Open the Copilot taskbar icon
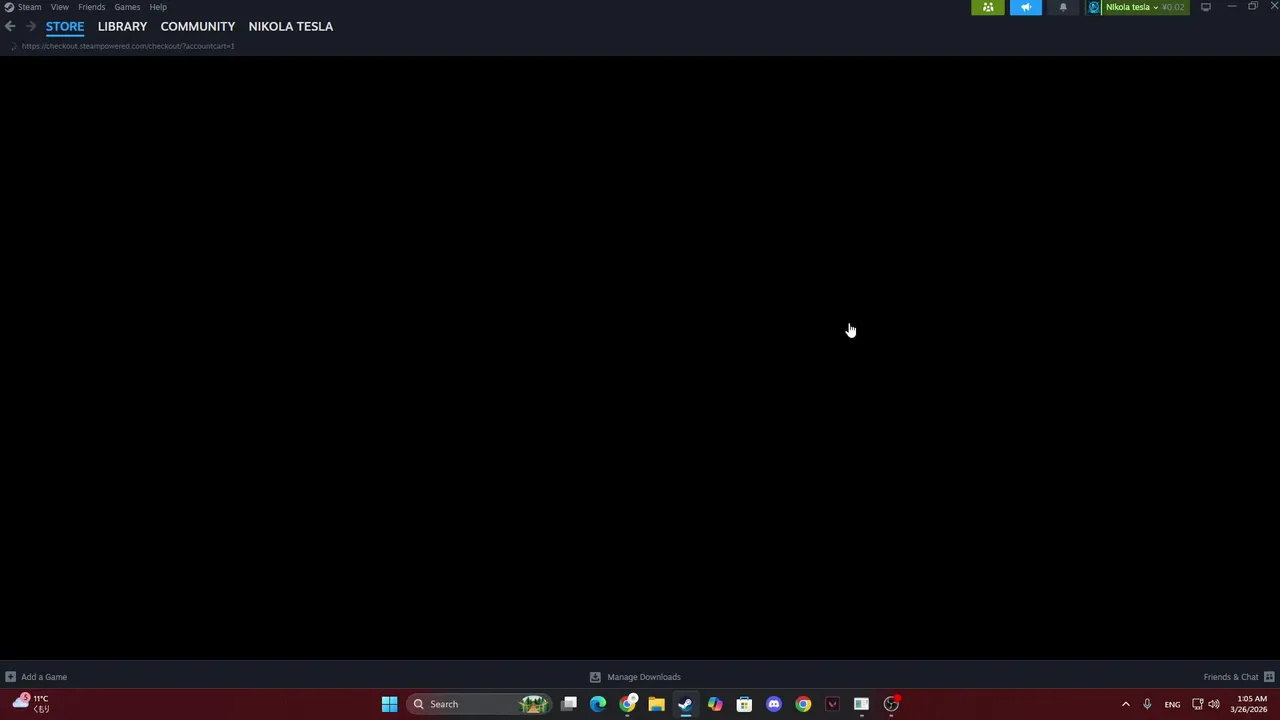 click(x=715, y=704)
